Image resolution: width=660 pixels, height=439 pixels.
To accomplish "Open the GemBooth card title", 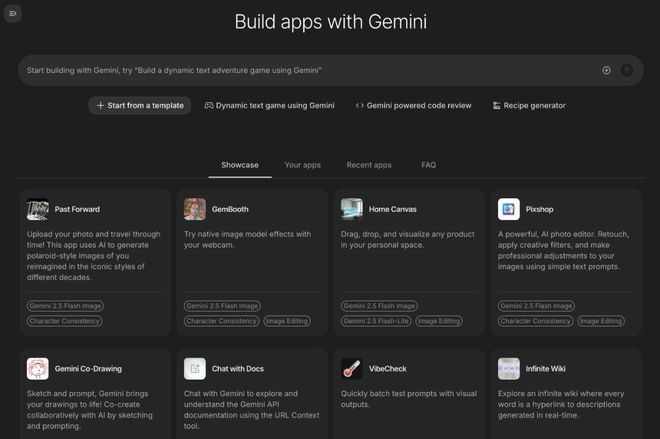I will pyautogui.click(x=230, y=209).
